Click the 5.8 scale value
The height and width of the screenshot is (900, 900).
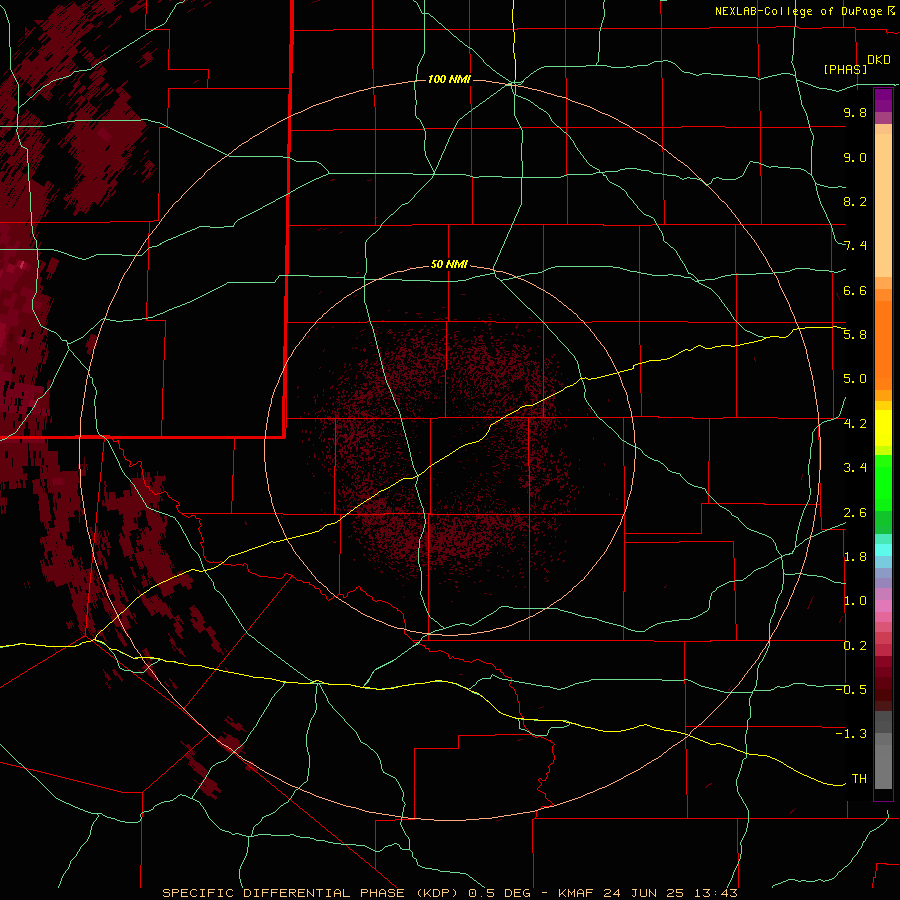[855, 335]
